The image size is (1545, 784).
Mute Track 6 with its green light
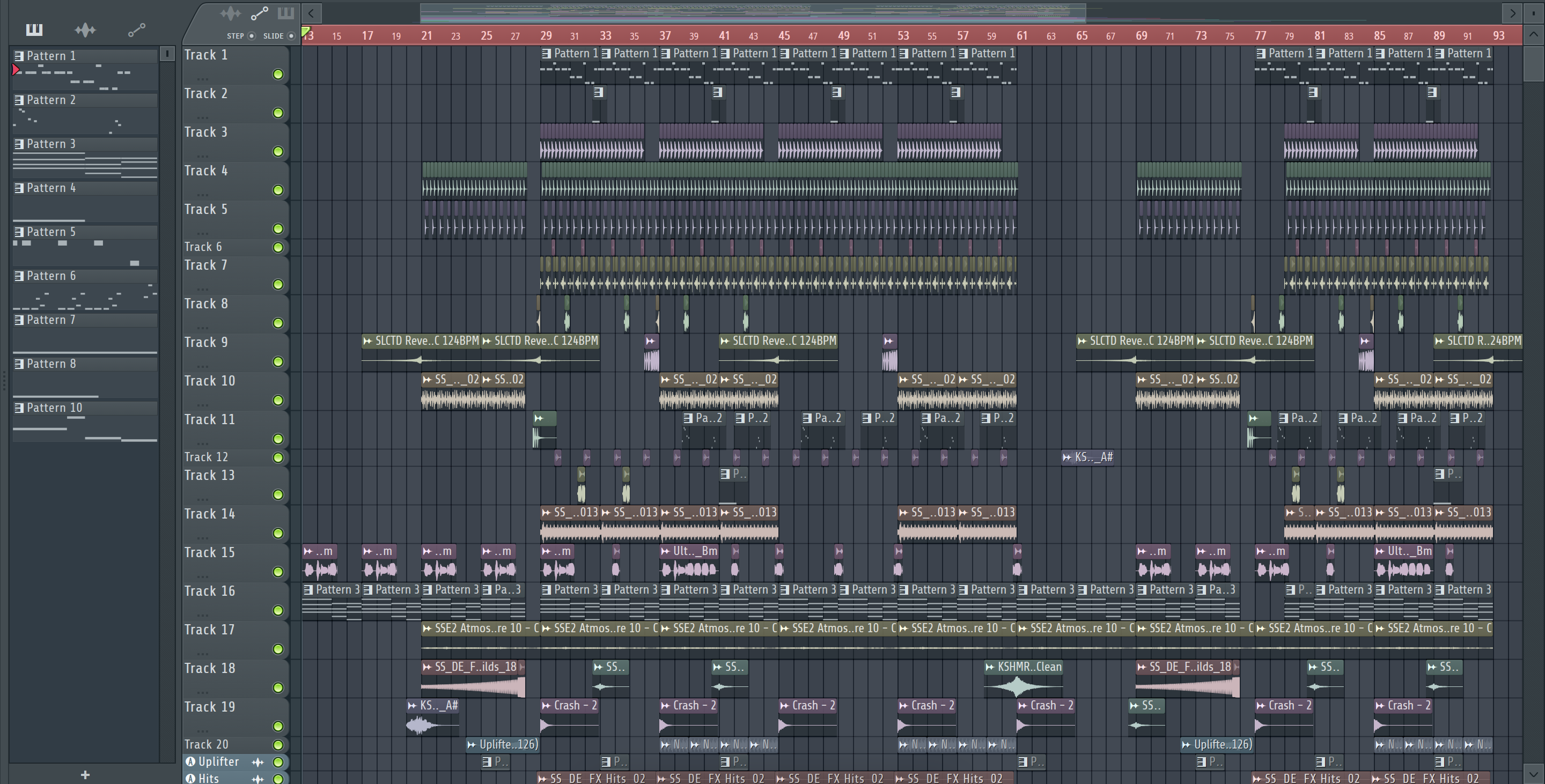tap(278, 248)
